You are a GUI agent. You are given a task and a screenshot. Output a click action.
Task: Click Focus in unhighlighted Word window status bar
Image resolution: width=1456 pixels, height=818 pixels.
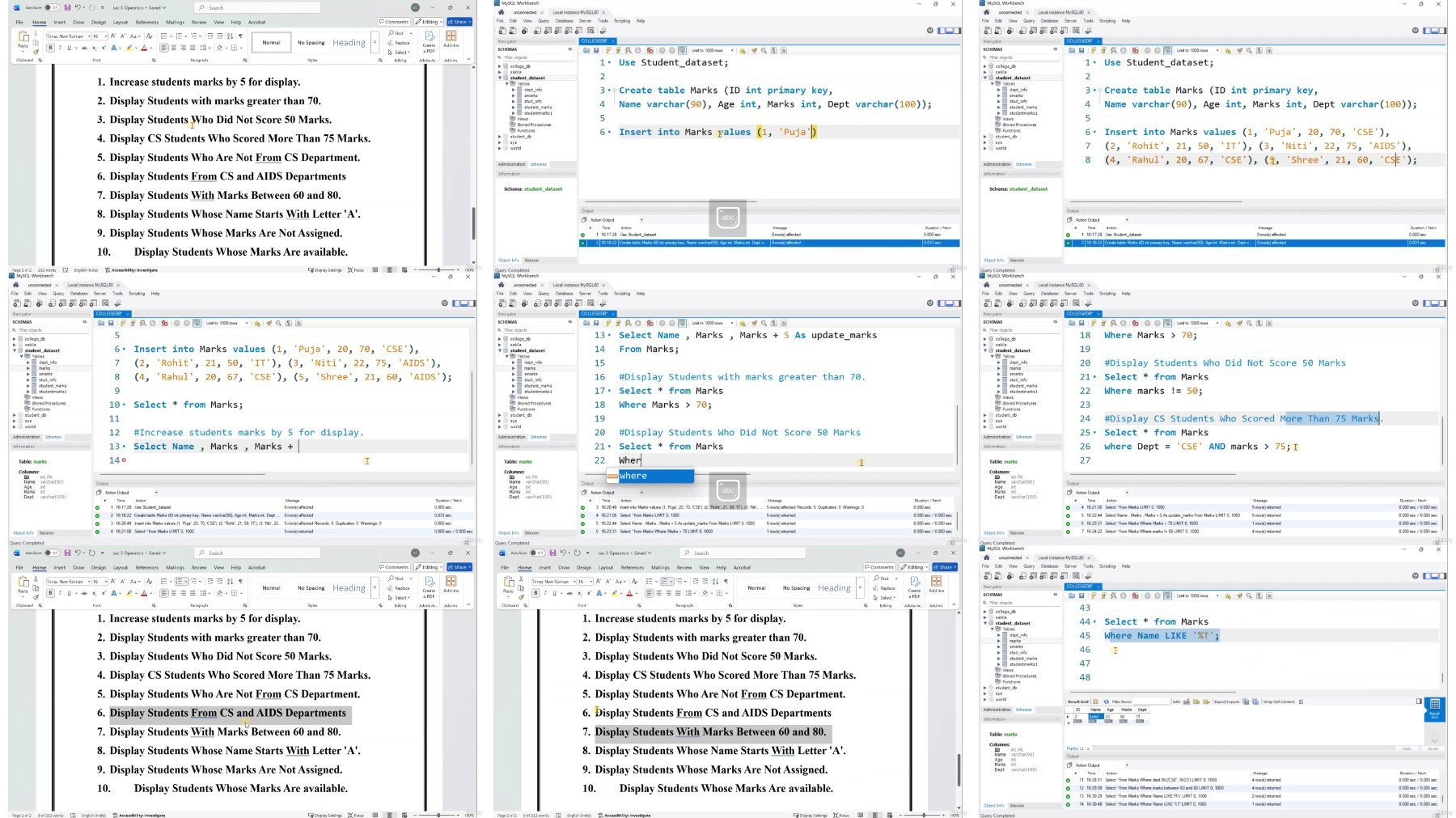coord(355,270)
